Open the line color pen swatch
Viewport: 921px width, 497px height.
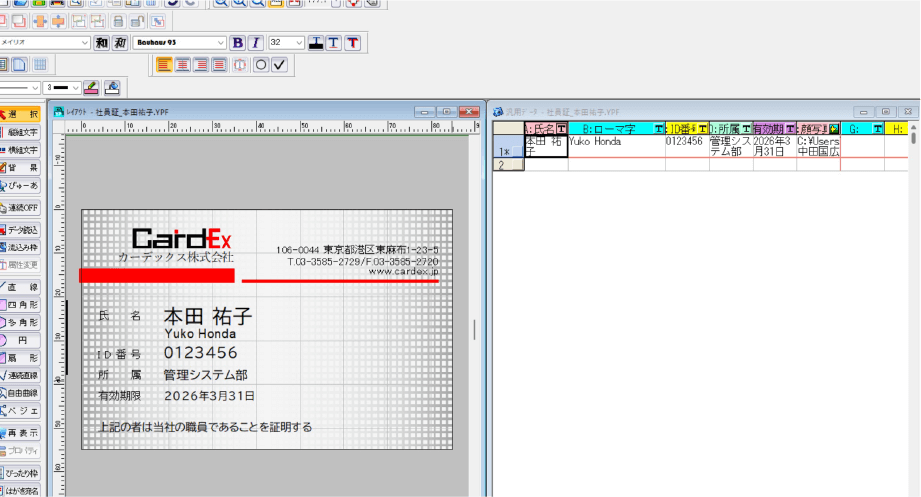coord(91,88)
